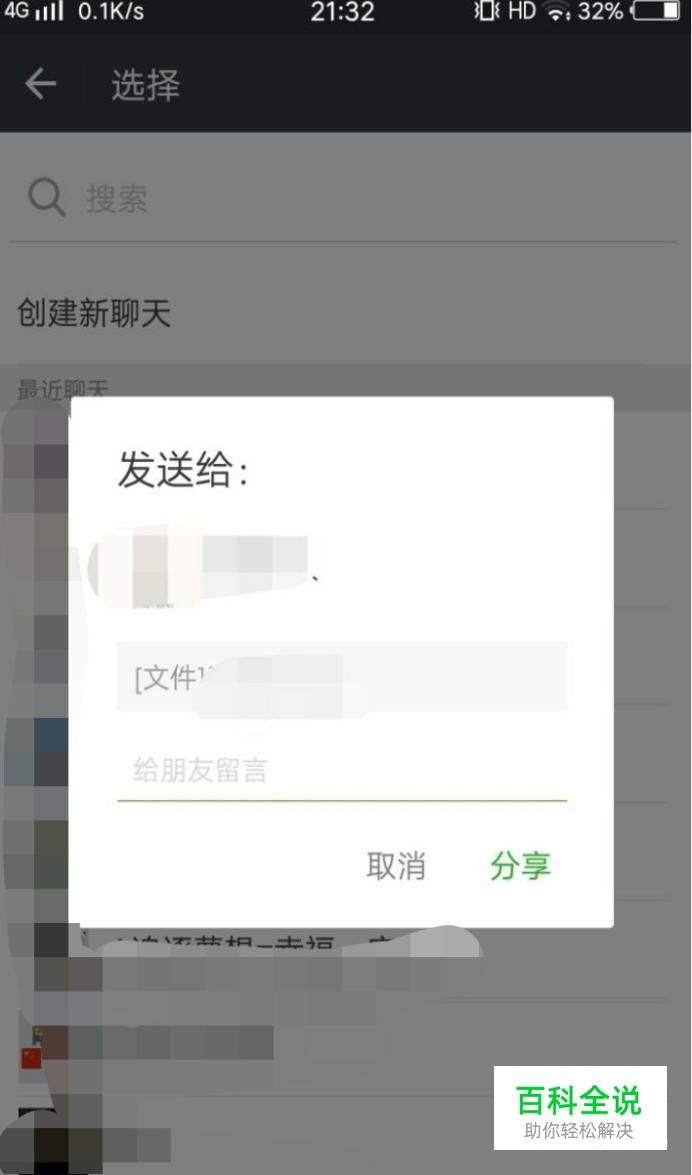Focus the 给朋友留言 message field
Image resolution: width=692 pixels, height=1175 pixels.
point(342,771)
